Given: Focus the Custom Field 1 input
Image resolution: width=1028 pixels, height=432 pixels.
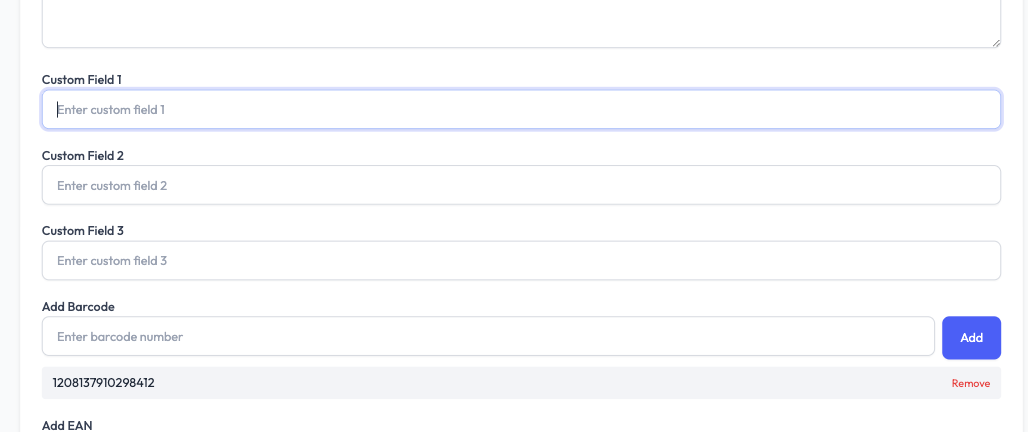Looking at the screenshot, I should (521, 110).
